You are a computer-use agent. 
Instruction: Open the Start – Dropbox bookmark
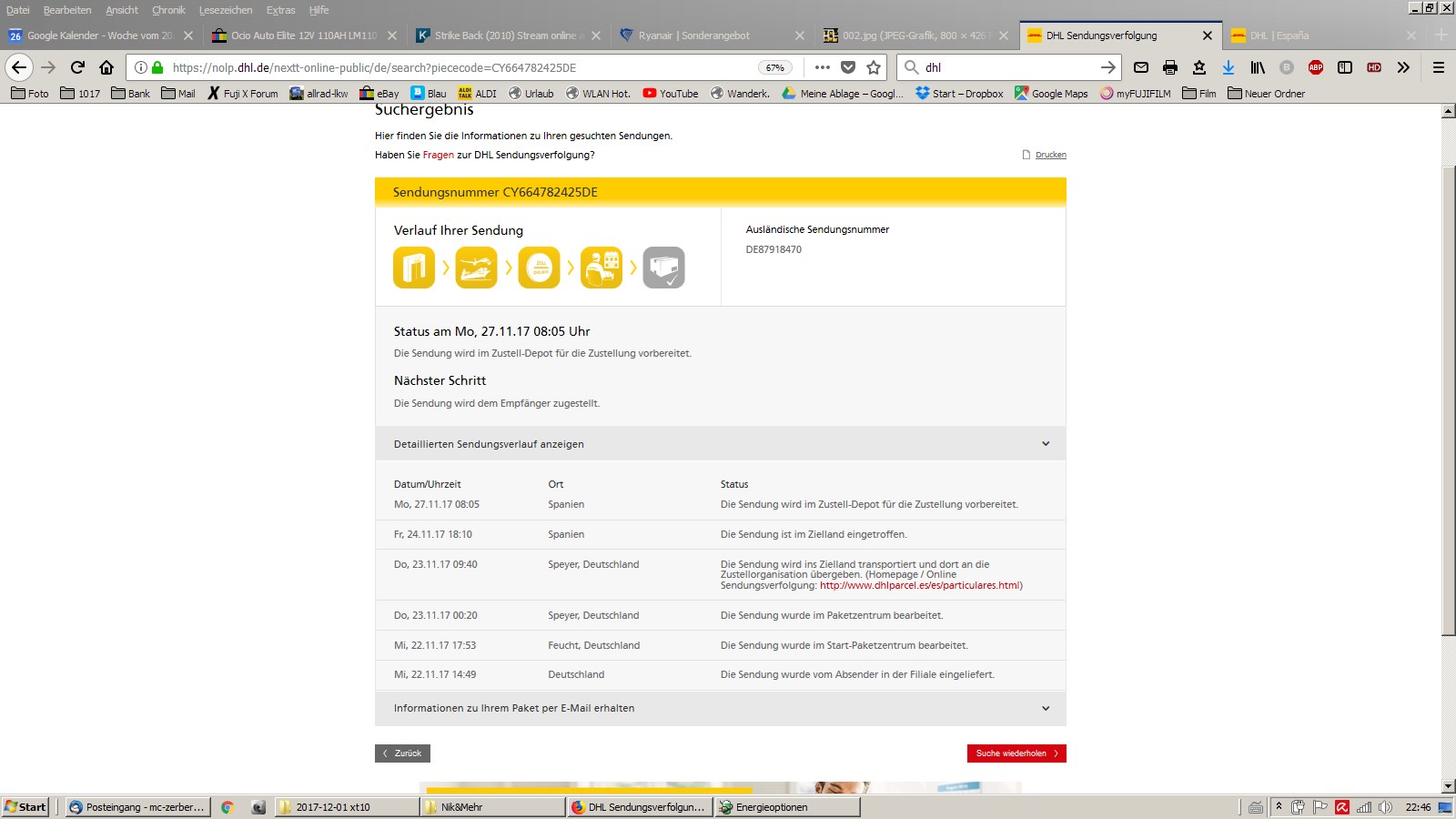click(959, 94)
